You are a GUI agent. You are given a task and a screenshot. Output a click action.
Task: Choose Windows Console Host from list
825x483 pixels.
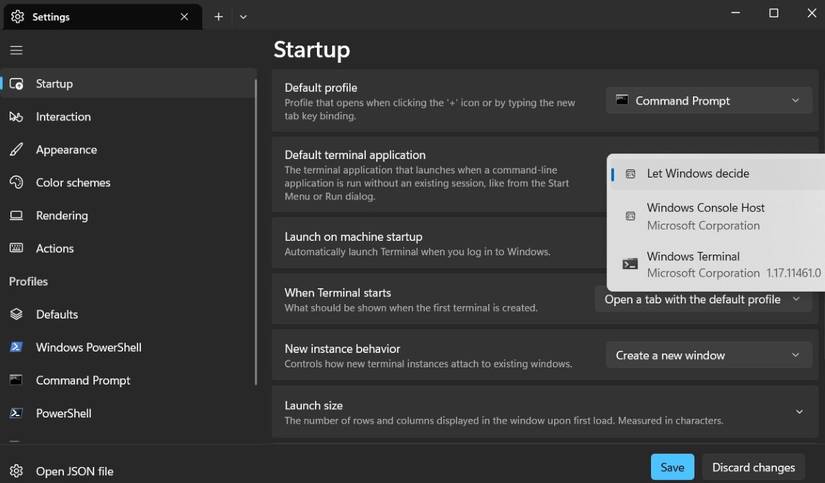click(705, 216)
